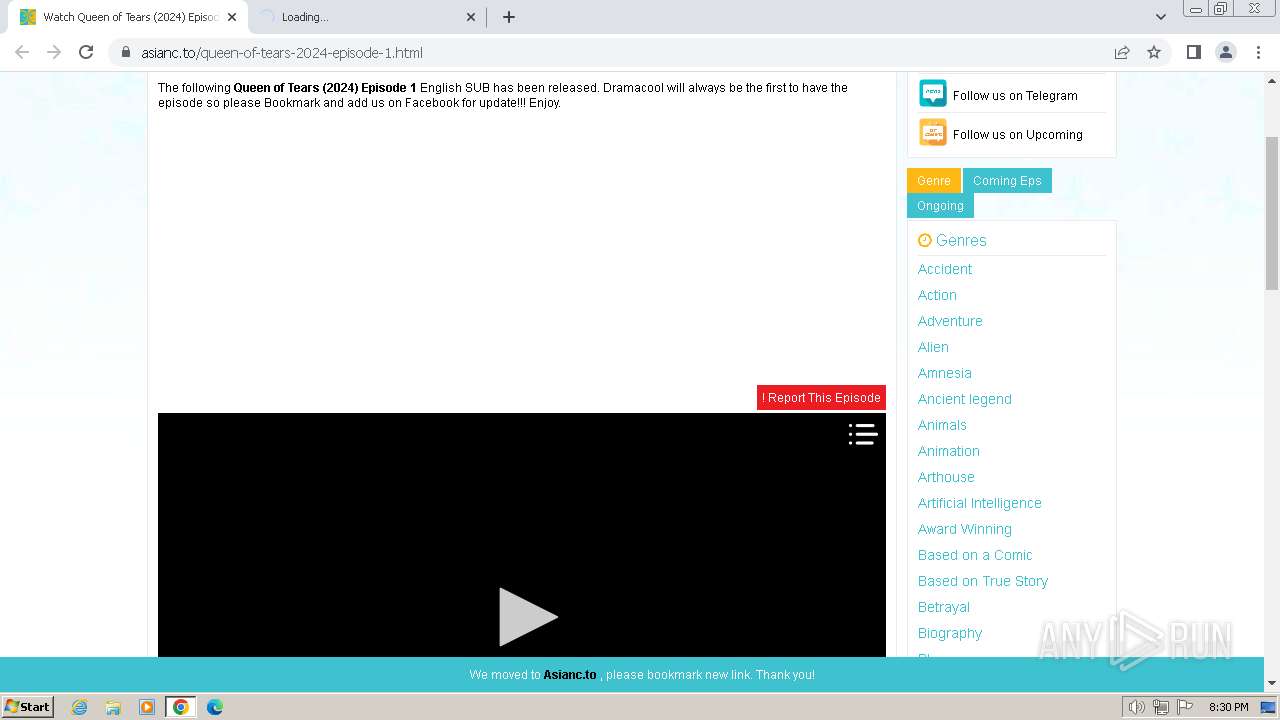Select the Ongoing tab
1280x720 pixels.
[x=940, y=206]
